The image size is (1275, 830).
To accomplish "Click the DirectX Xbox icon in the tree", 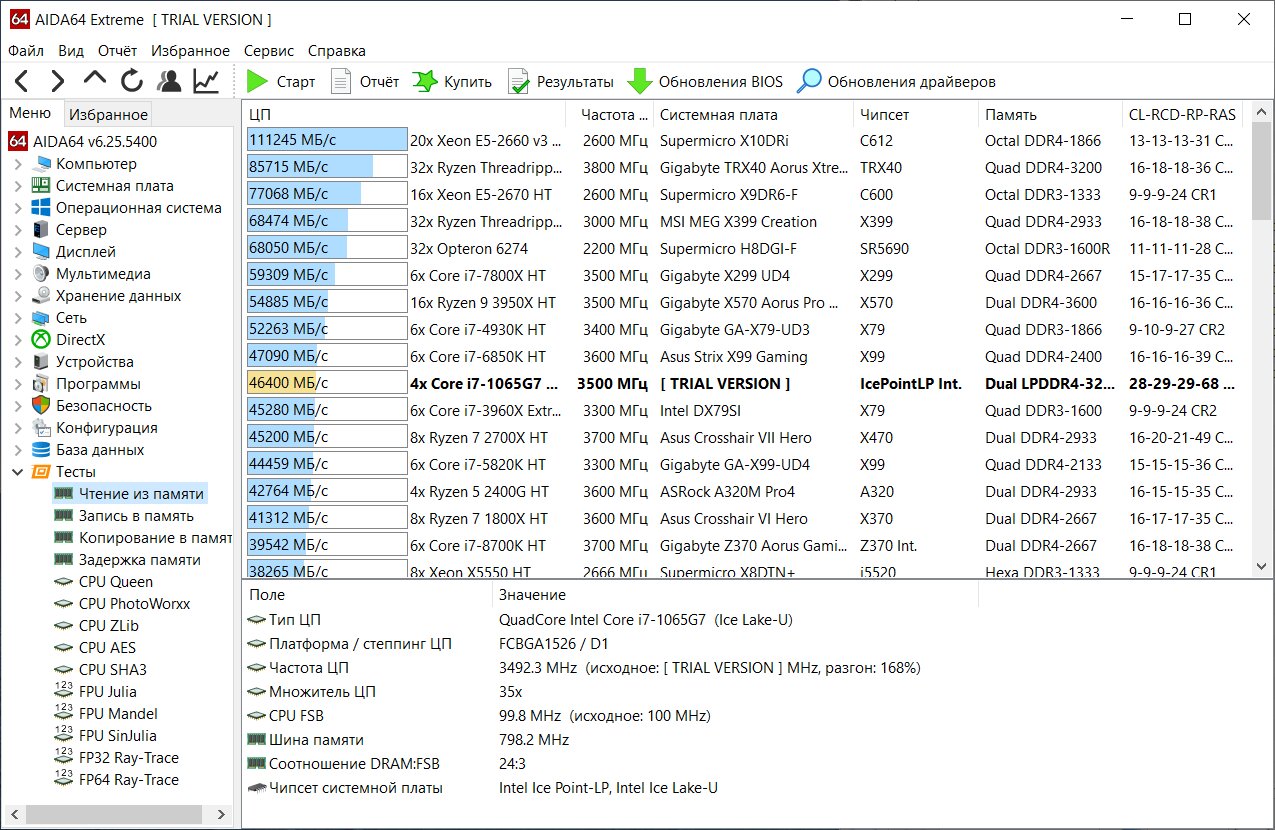I will (41, 340).
